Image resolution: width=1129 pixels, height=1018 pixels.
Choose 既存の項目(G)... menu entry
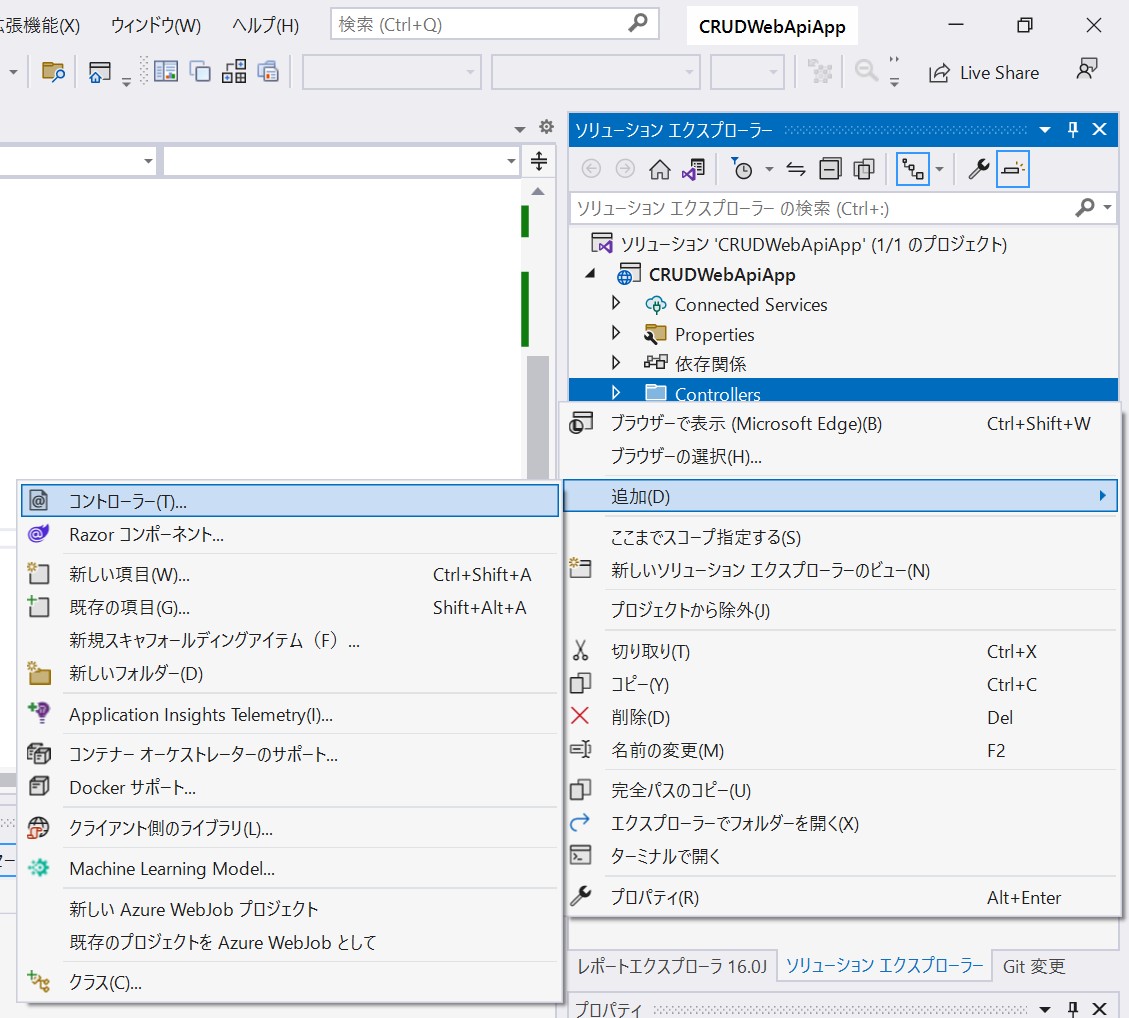pyautogui.click(x=289, y=608)
